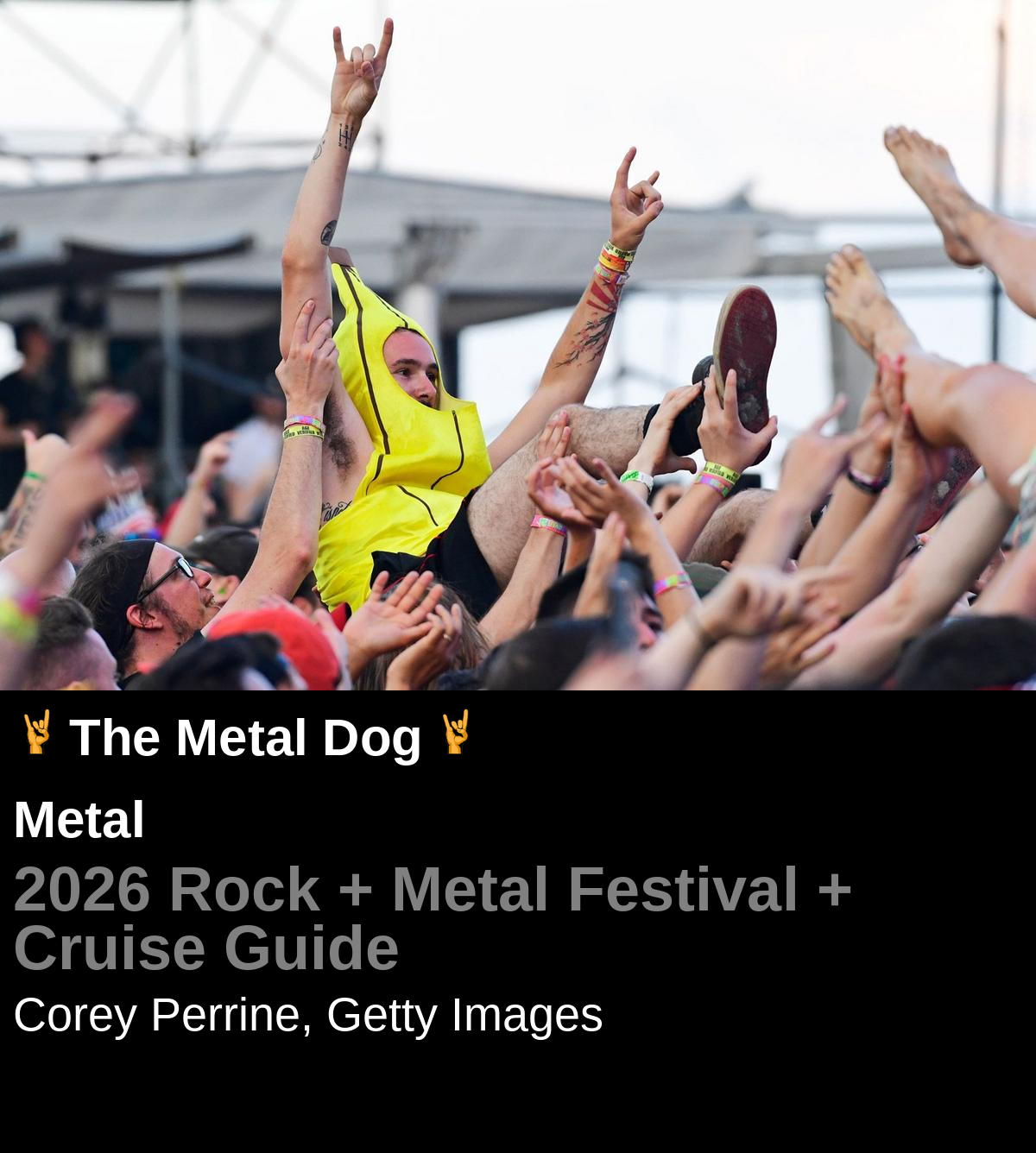Click the word Cruise Guide in headline
Screen dimensions: 1036x1153
[x=206, y=948]
